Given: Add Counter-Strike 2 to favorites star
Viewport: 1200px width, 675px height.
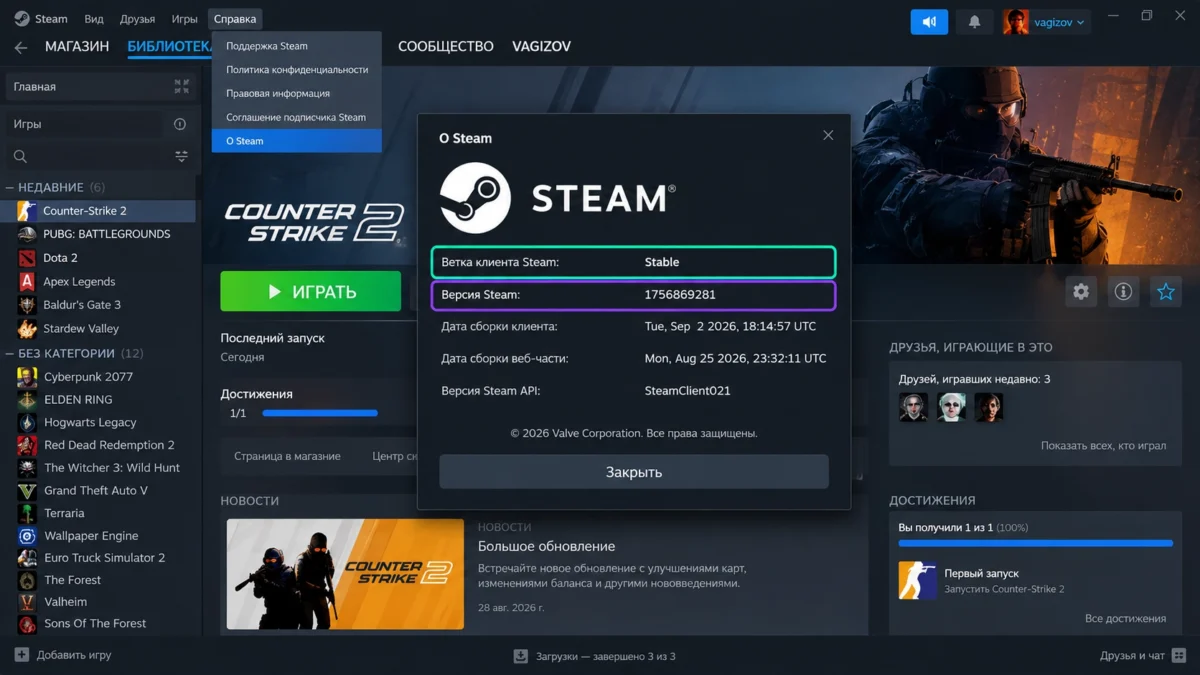Looking at the screenshot, I should [1165, 292].
